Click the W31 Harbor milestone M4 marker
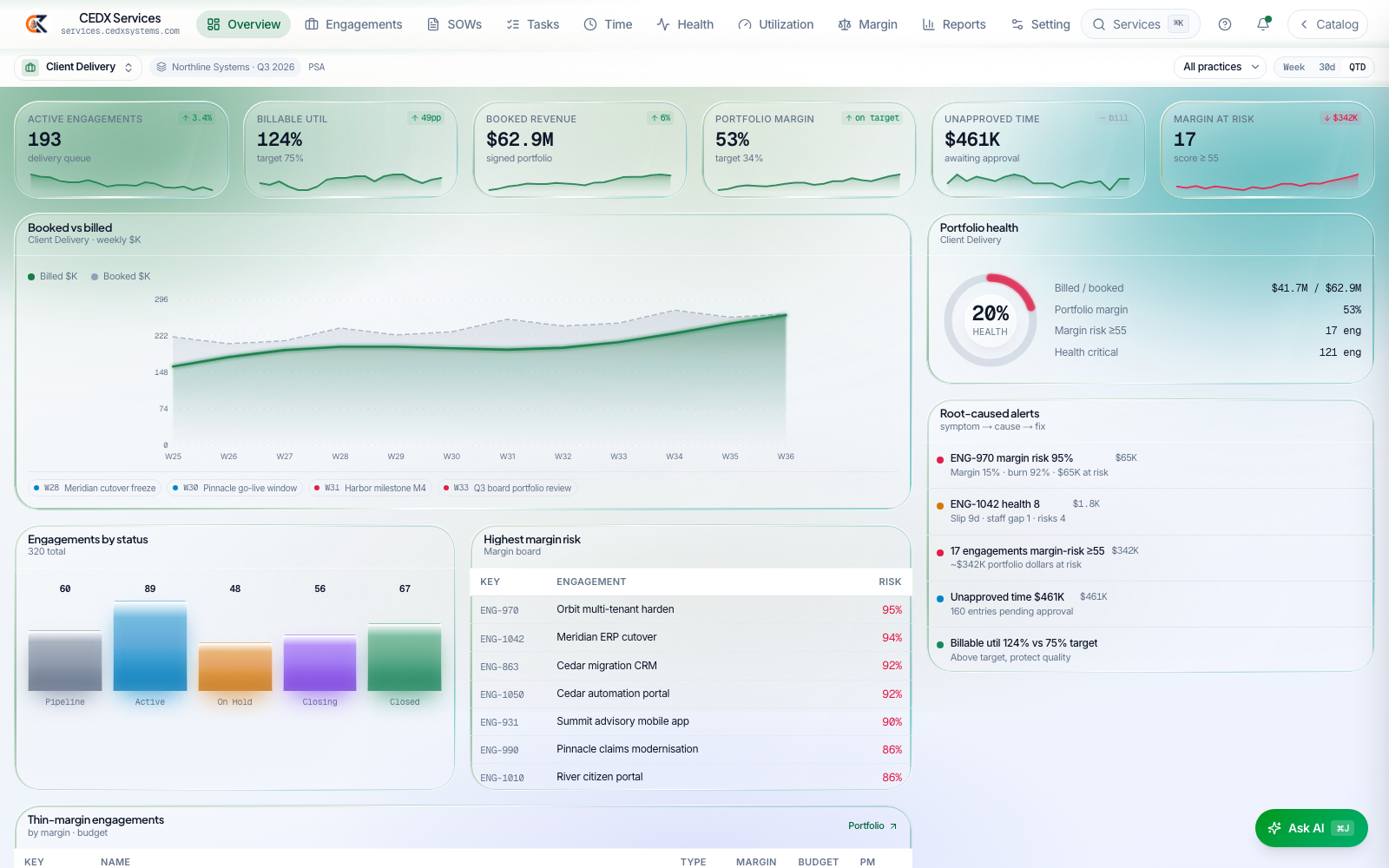 tap(370, 488)
